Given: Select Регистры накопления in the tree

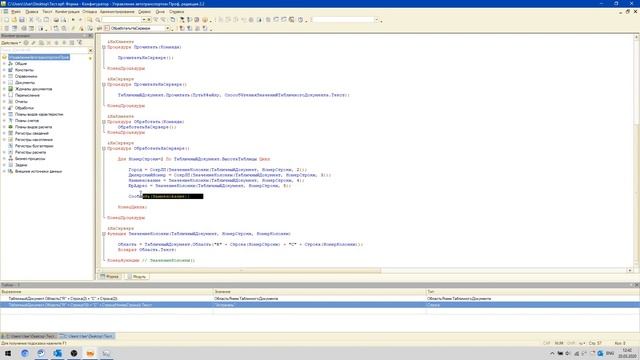Looking at the screenshot, I should (33, 140).
